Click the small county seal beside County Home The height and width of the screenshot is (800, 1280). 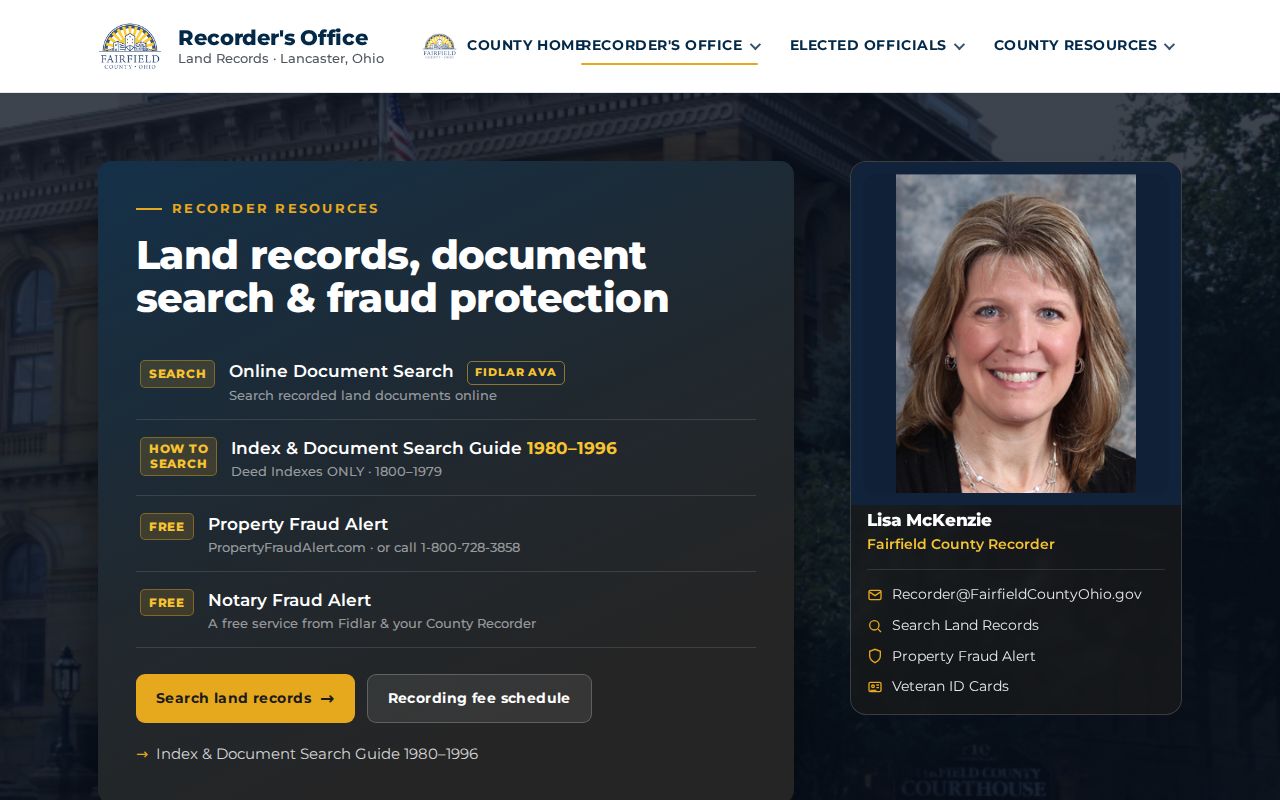pos(439,46)
